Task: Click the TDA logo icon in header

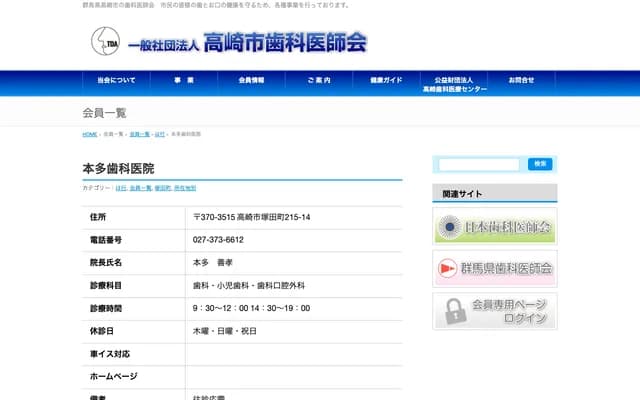Action: click(105, 41)
